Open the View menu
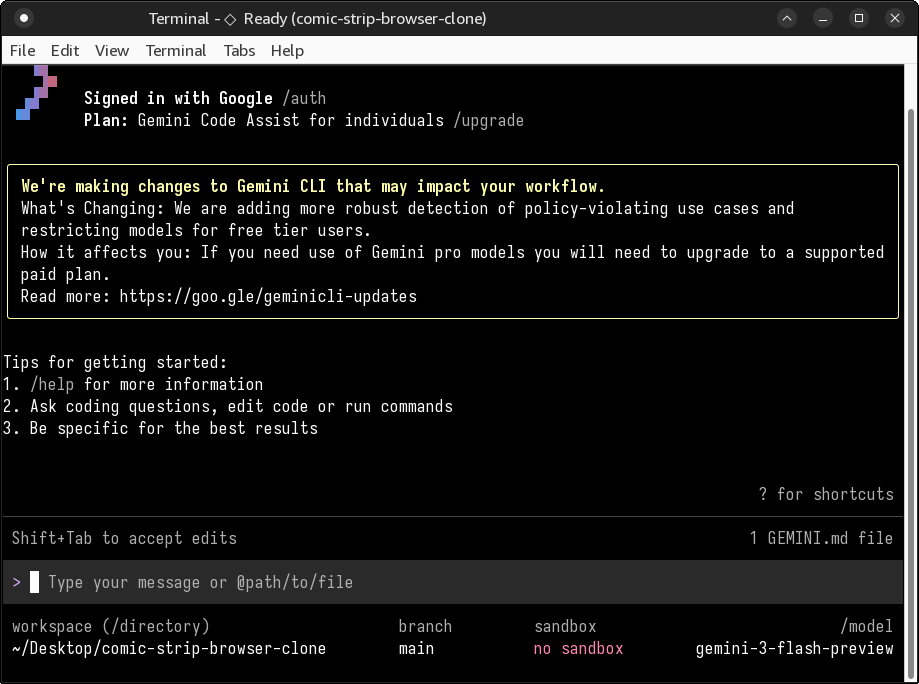This screenshot has height=684, width=919. [112, 50]
